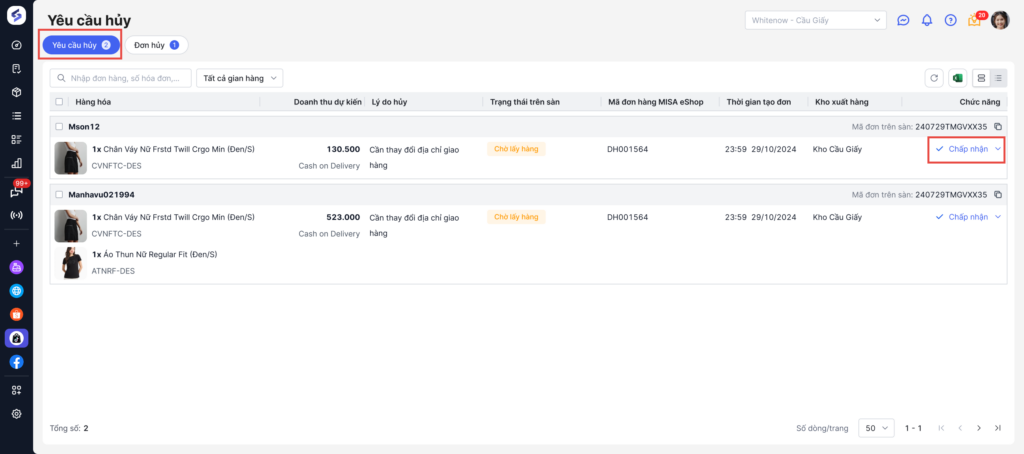Image resolution: width=1024 pixels, height=454 pixels.
Task: Click the help question mark icon
Action: 950,20
